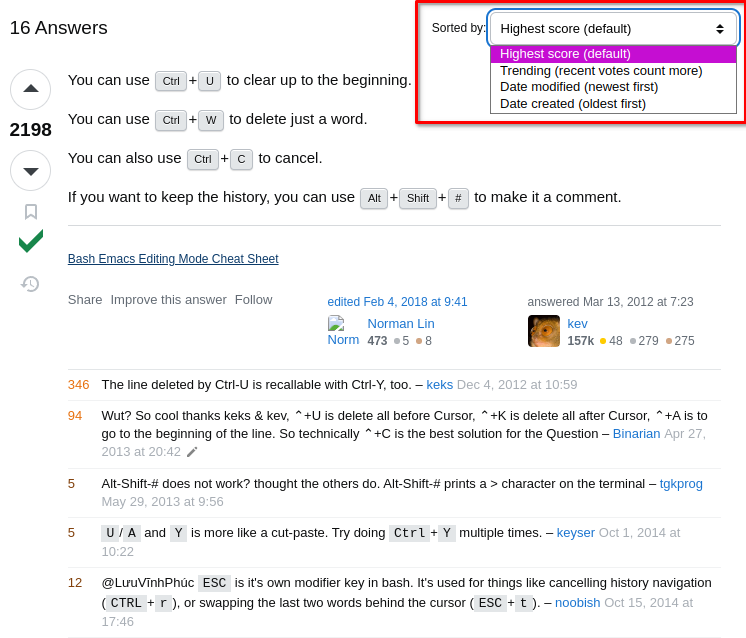This screenshot has width=746, height=638.
Task: Click Improve this answer
Action: 168,300
